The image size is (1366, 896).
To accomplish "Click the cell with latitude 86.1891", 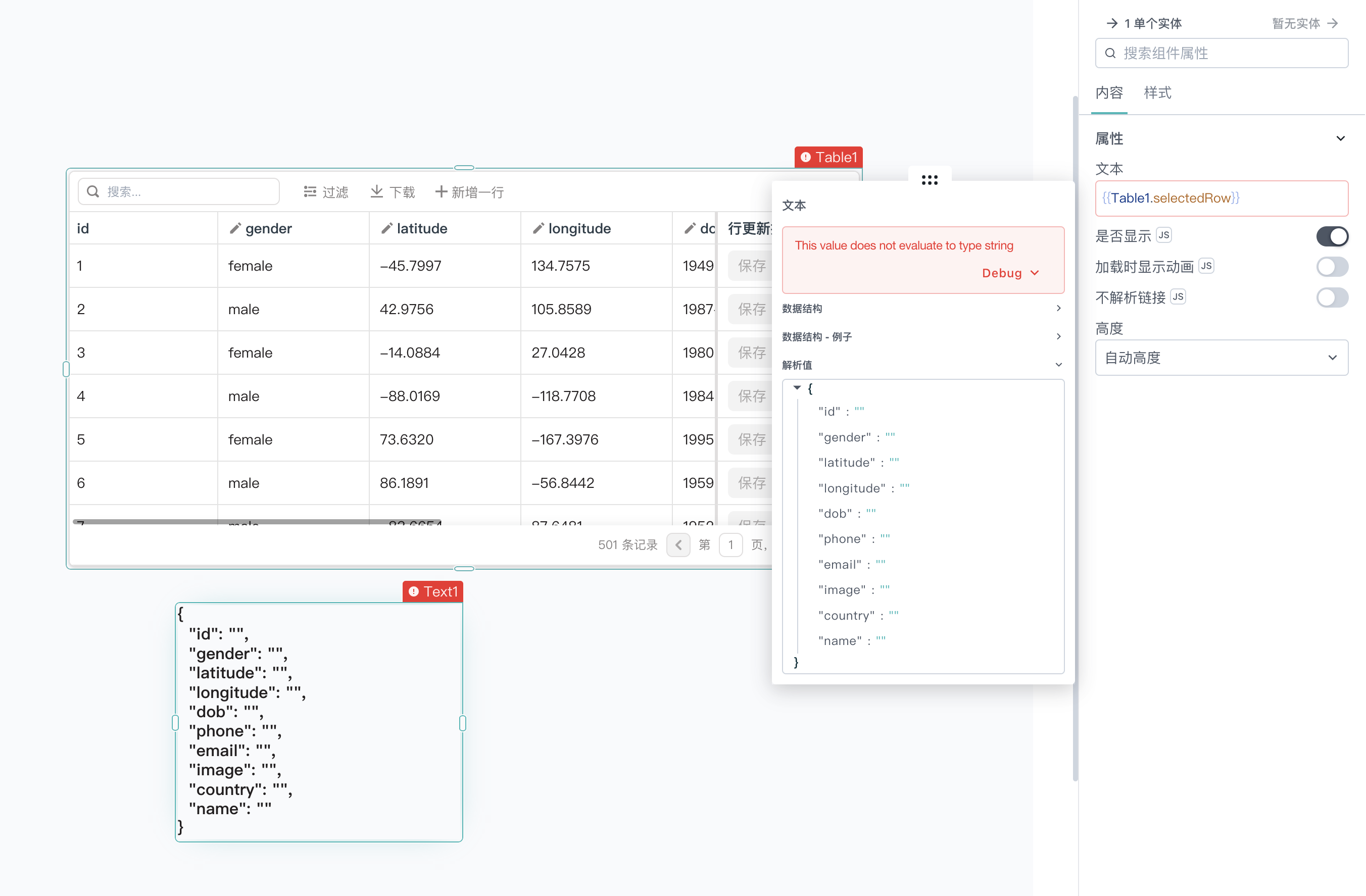I will [x=445, y=483].
